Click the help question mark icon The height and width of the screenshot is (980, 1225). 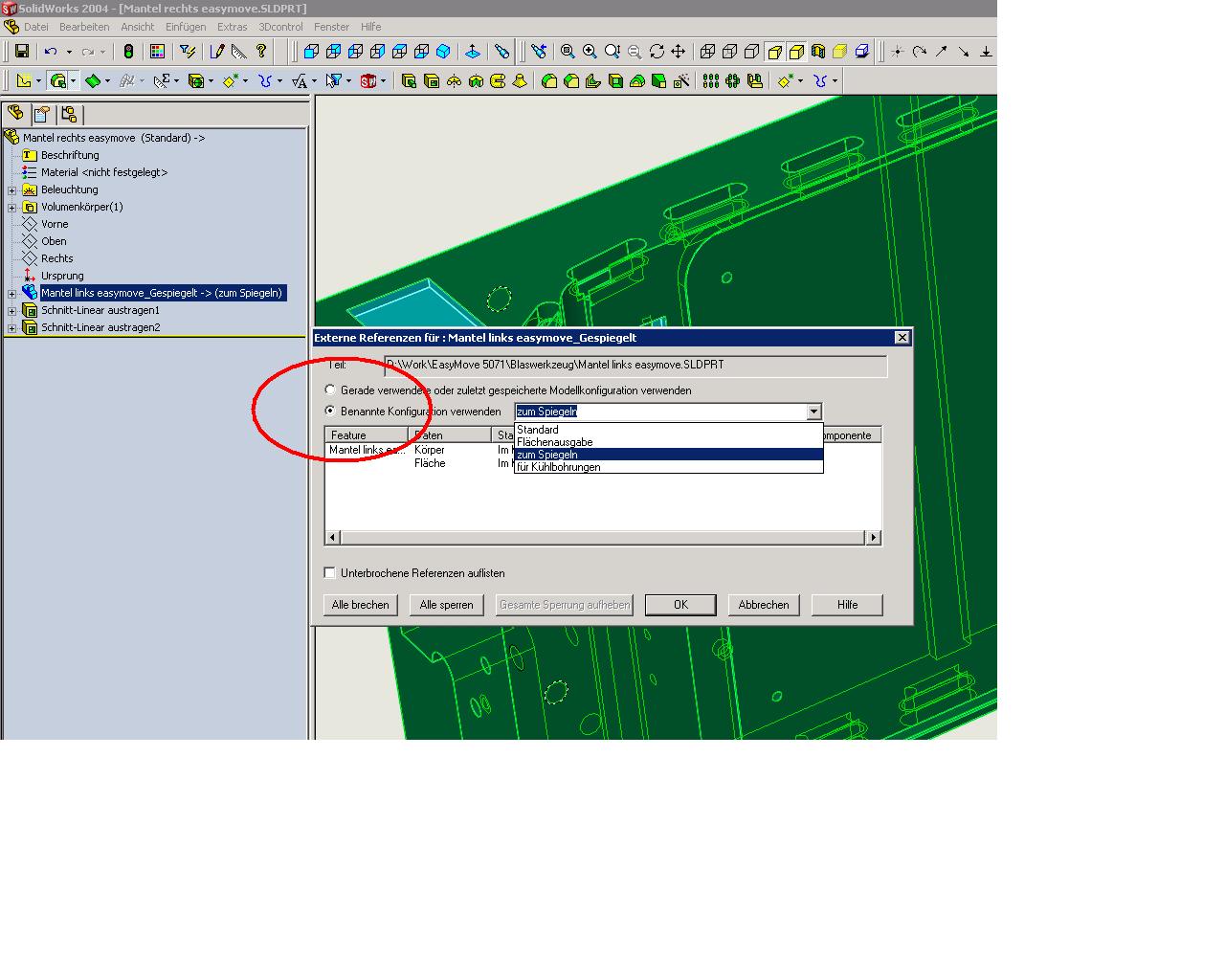pos(261,52)
